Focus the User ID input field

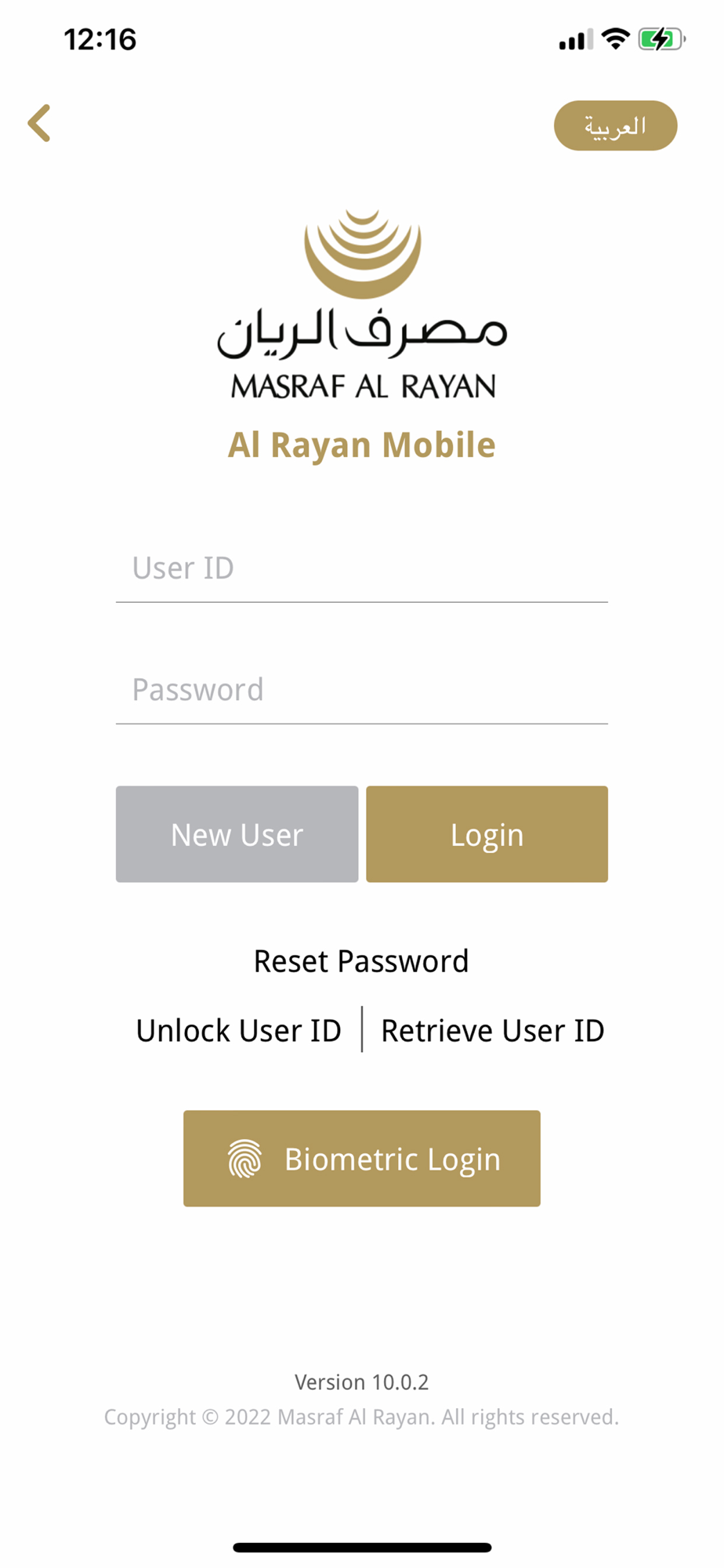click(x=362, y=568)
